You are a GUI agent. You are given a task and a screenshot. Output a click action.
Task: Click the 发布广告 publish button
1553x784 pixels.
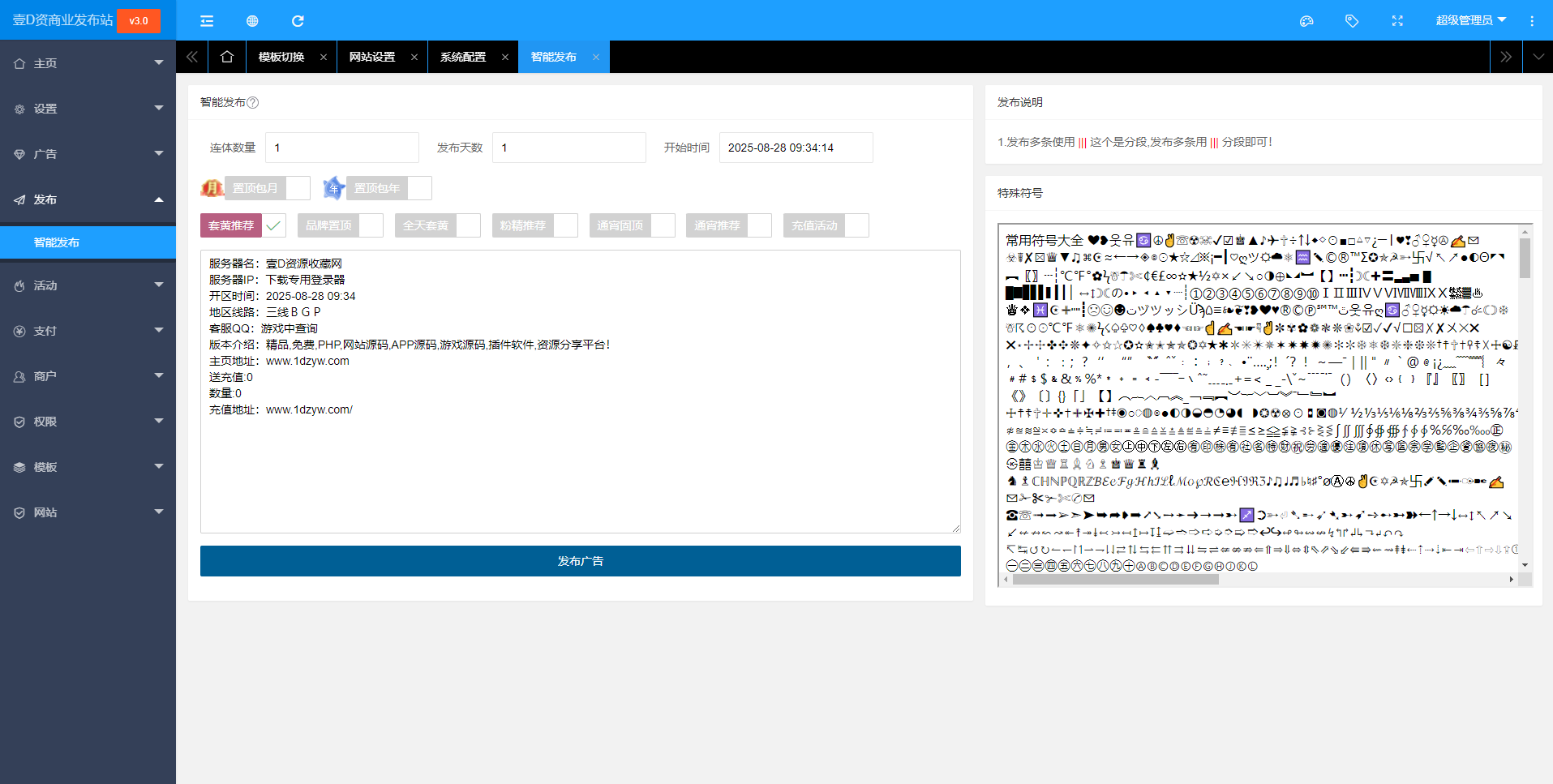pos(579,560)
